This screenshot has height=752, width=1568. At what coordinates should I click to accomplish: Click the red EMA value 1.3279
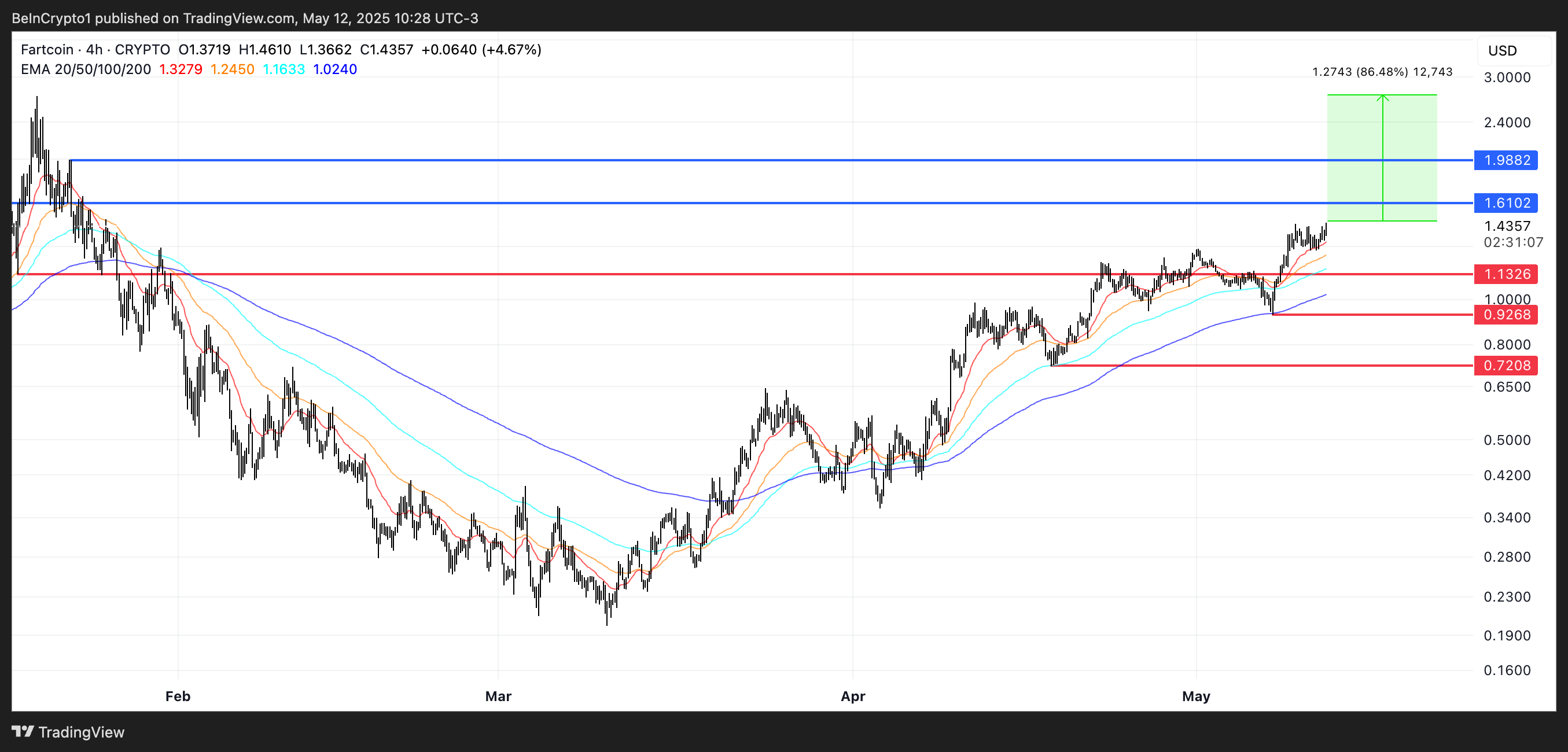[180, 69]
